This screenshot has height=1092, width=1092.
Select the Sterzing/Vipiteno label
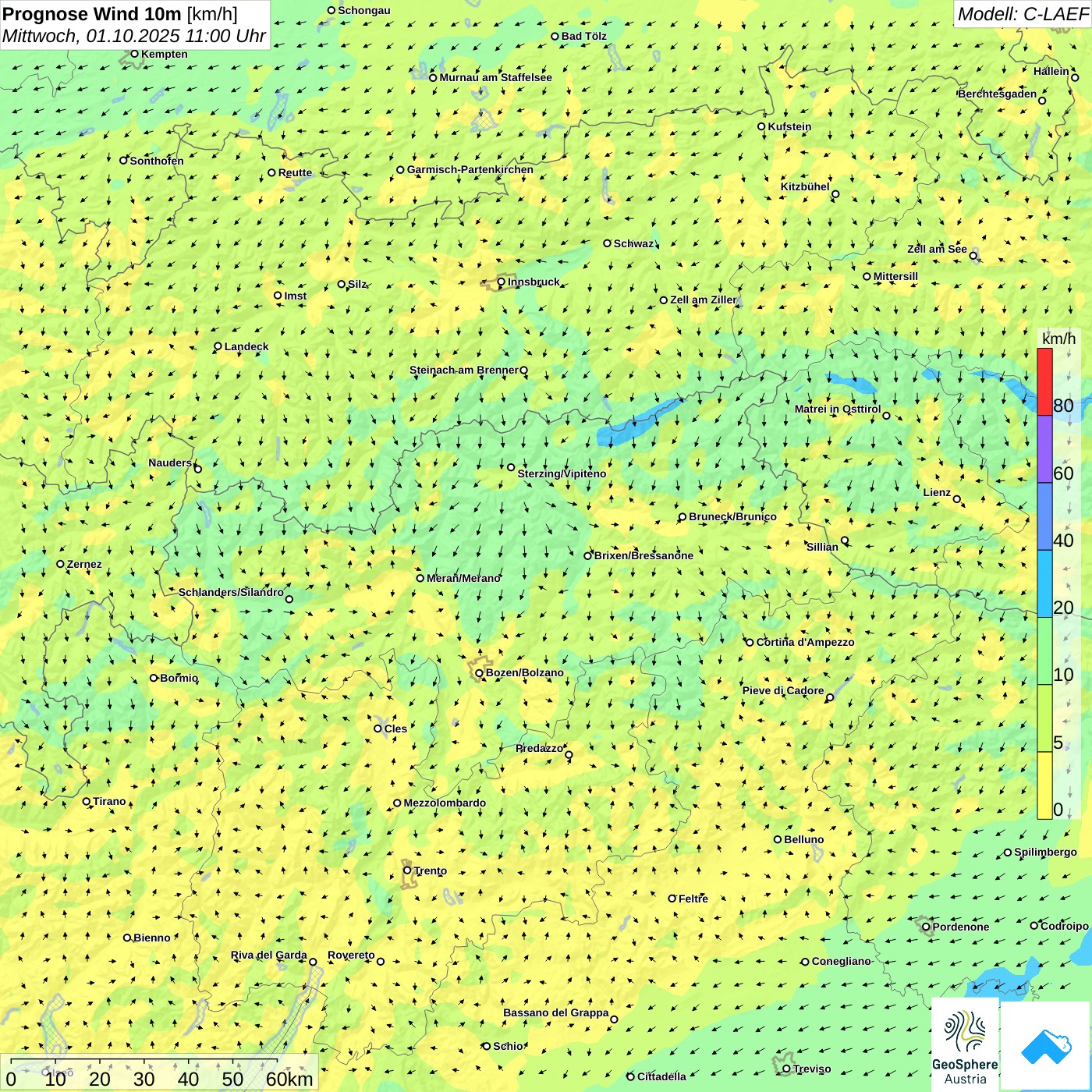[562, 473]
